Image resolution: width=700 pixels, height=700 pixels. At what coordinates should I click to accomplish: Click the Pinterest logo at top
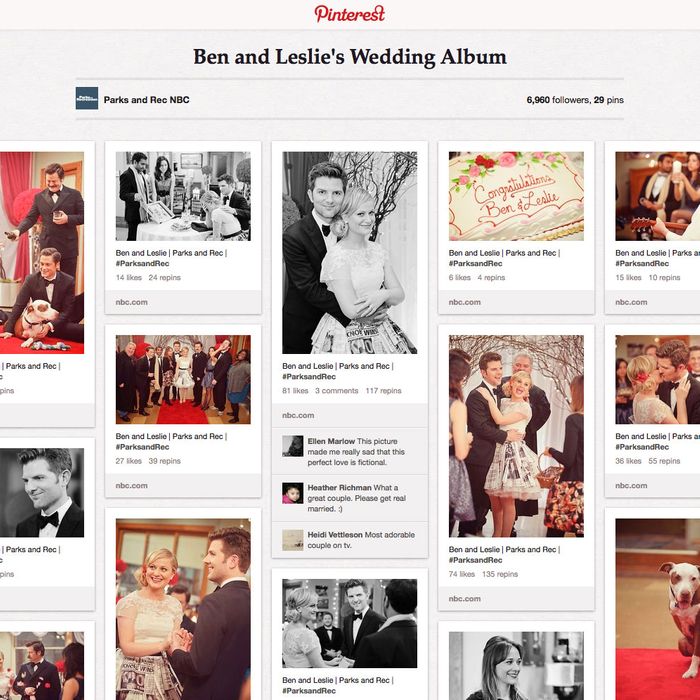(x=350, y=13)
